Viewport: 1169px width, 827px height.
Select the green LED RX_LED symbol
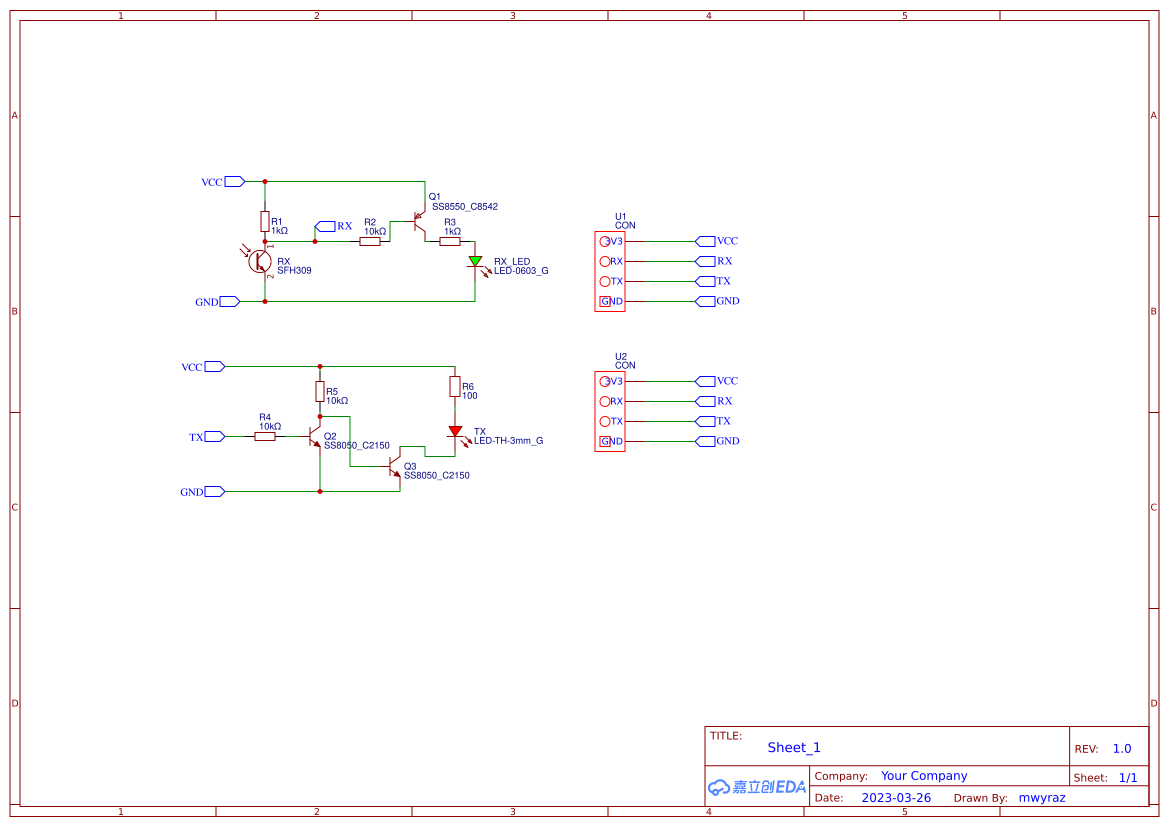pyautogui.click(x=475, y=262)
